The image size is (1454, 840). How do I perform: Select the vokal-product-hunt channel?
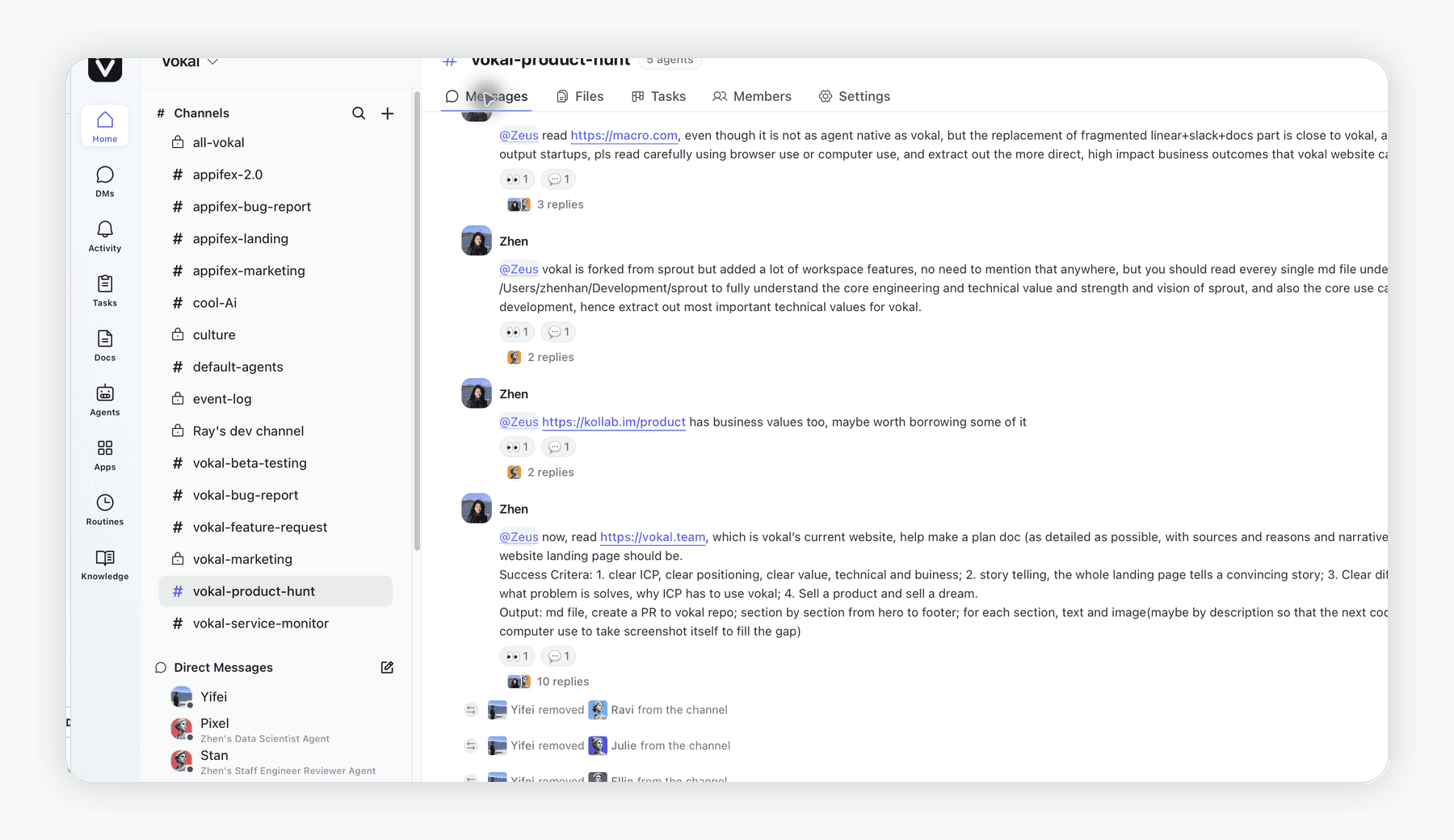[x=275, y=591]
